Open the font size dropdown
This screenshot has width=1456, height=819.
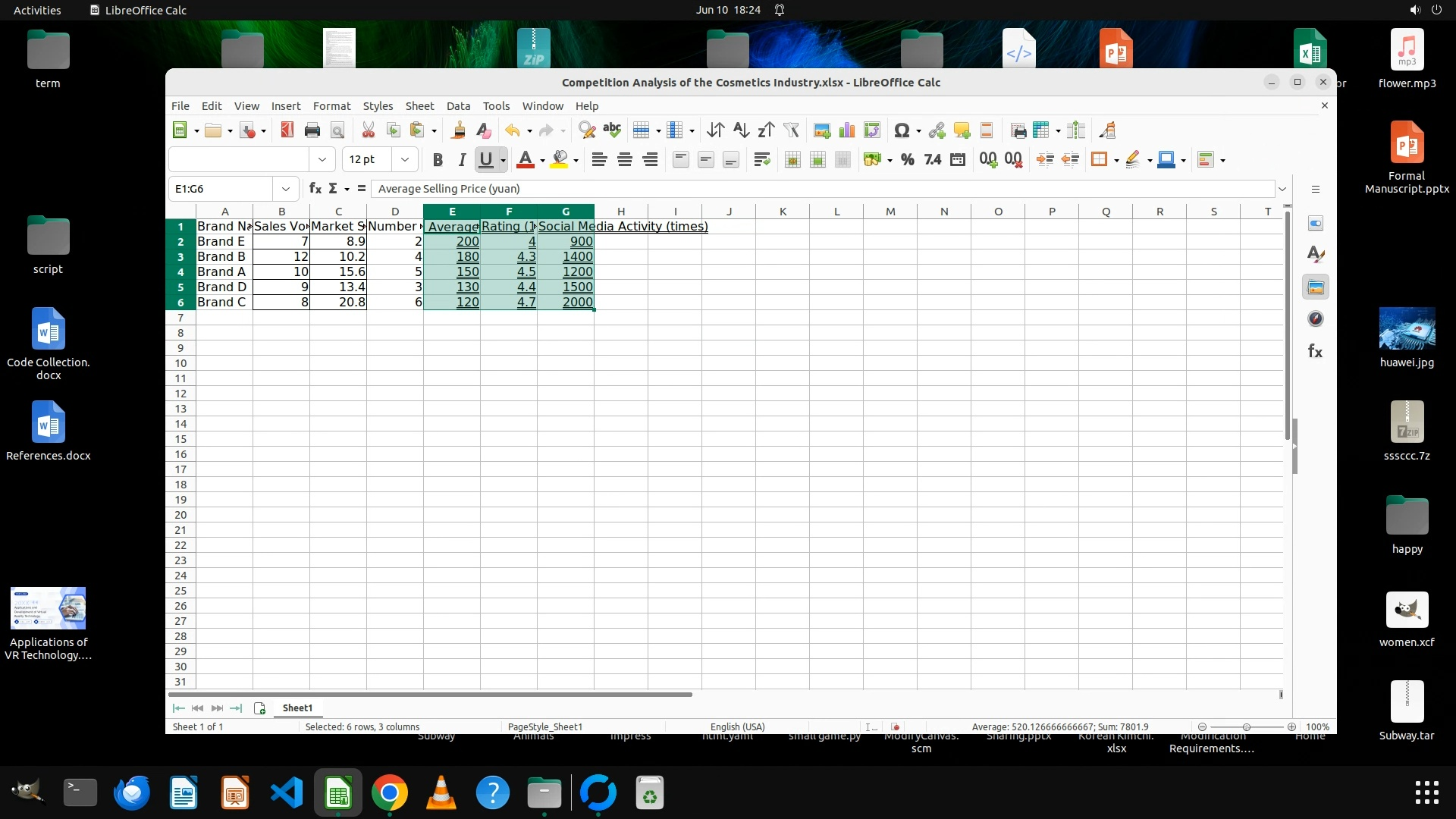click(404, 159)
